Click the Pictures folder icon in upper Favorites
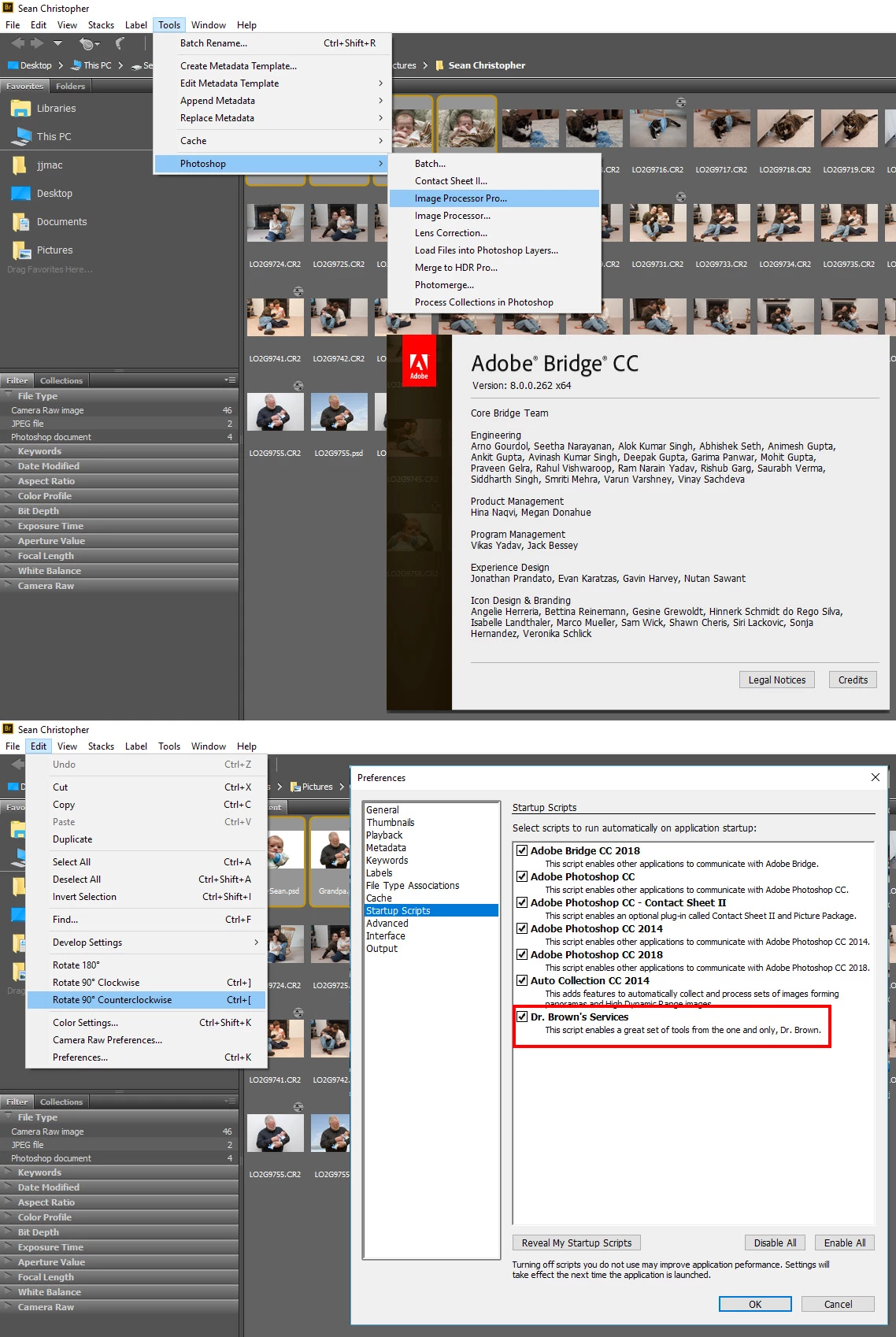This screenshot has height=1337, width=896. click(x=20, y=250)
